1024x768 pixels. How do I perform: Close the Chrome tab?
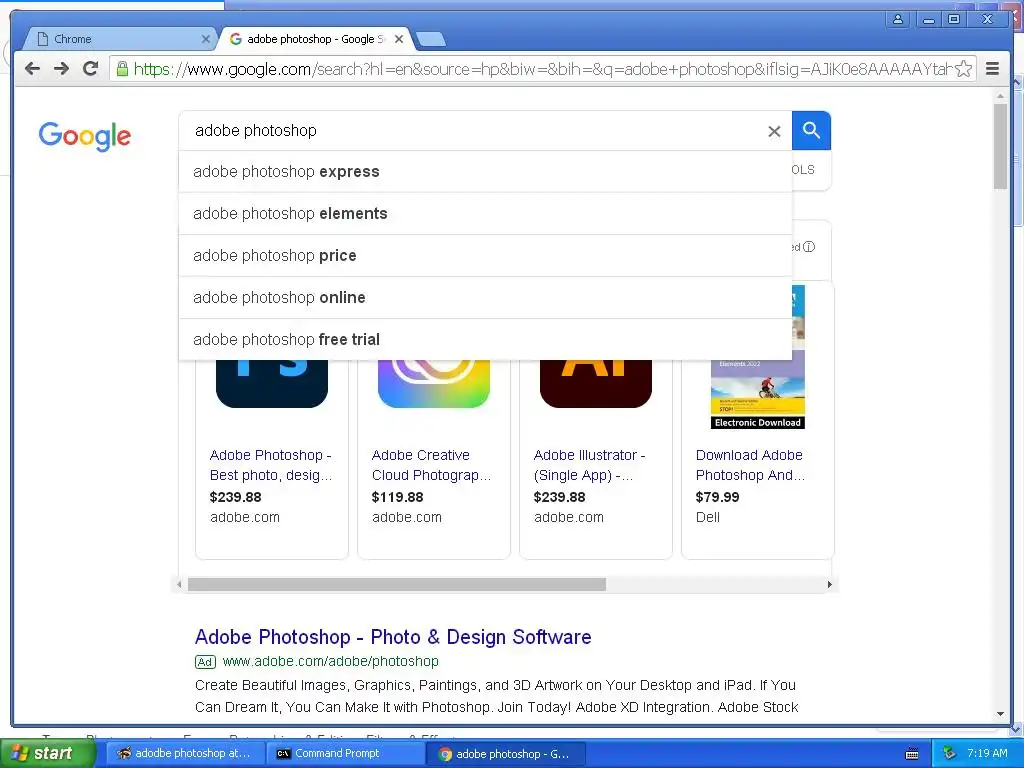pyautogui.click(x=206, y=39)
